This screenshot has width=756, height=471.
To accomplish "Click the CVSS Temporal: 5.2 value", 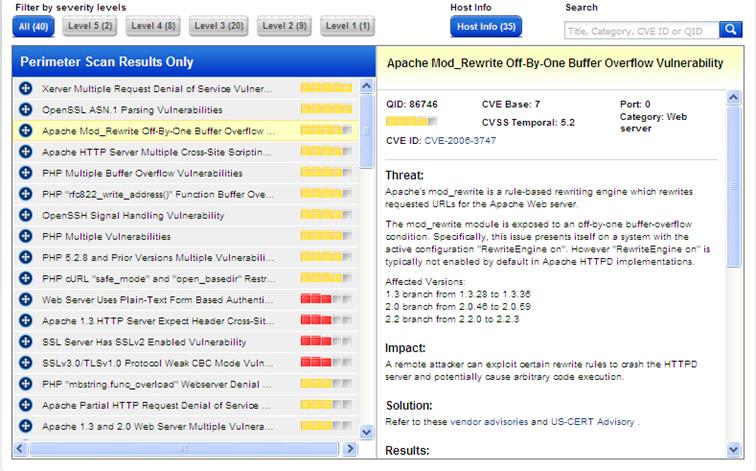I will click(x=528, y=122).
